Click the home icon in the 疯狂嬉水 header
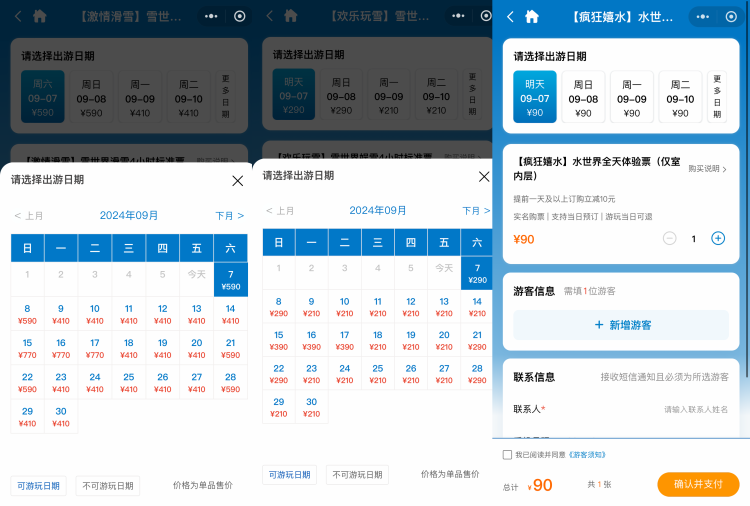The width and height of the screenshot is (750, 506). coord(532,16)
